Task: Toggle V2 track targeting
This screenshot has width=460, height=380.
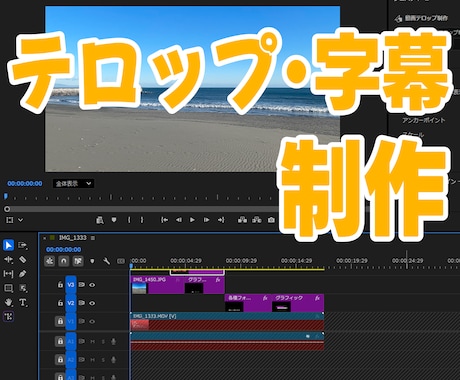Action: [71, 303]
